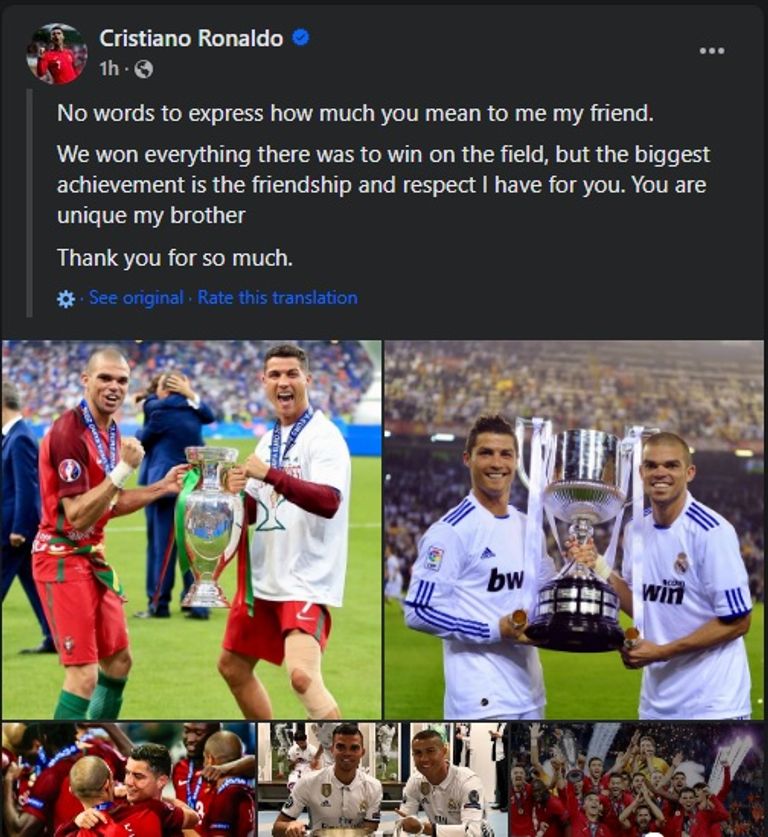Open the white-kit silver cup photo
The image size is (768, 837).
click(x=574, y=530)
